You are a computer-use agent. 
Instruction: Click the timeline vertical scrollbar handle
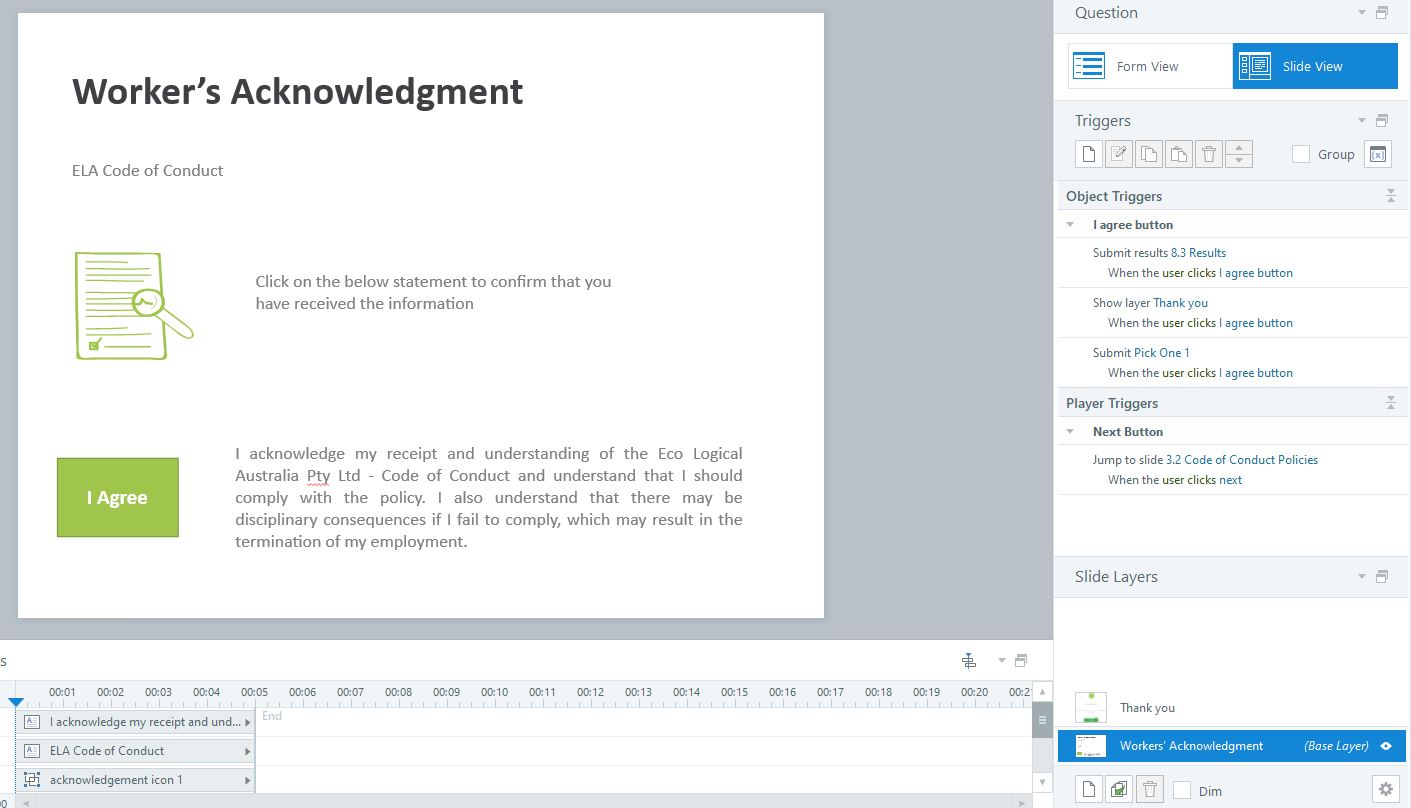[x=1041, y=719]
